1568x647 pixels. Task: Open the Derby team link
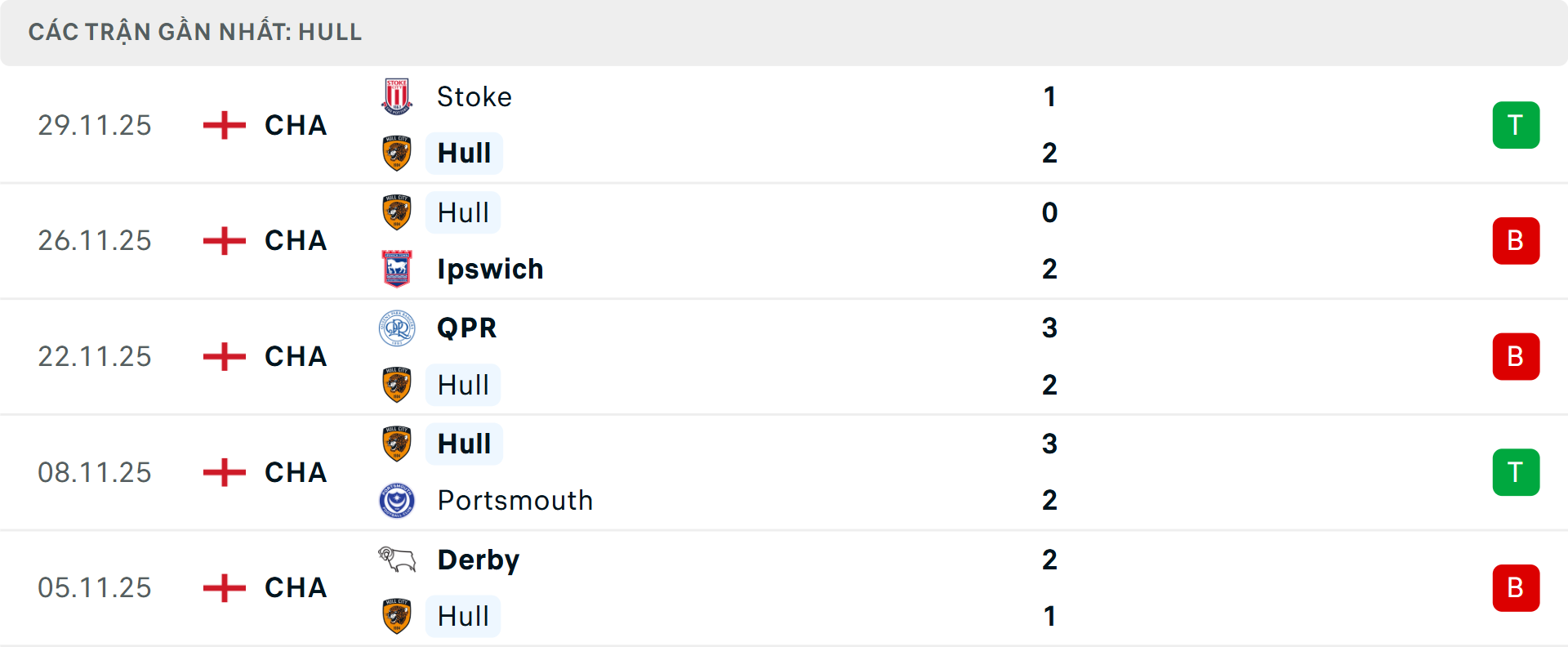click(x=479, y=560)
